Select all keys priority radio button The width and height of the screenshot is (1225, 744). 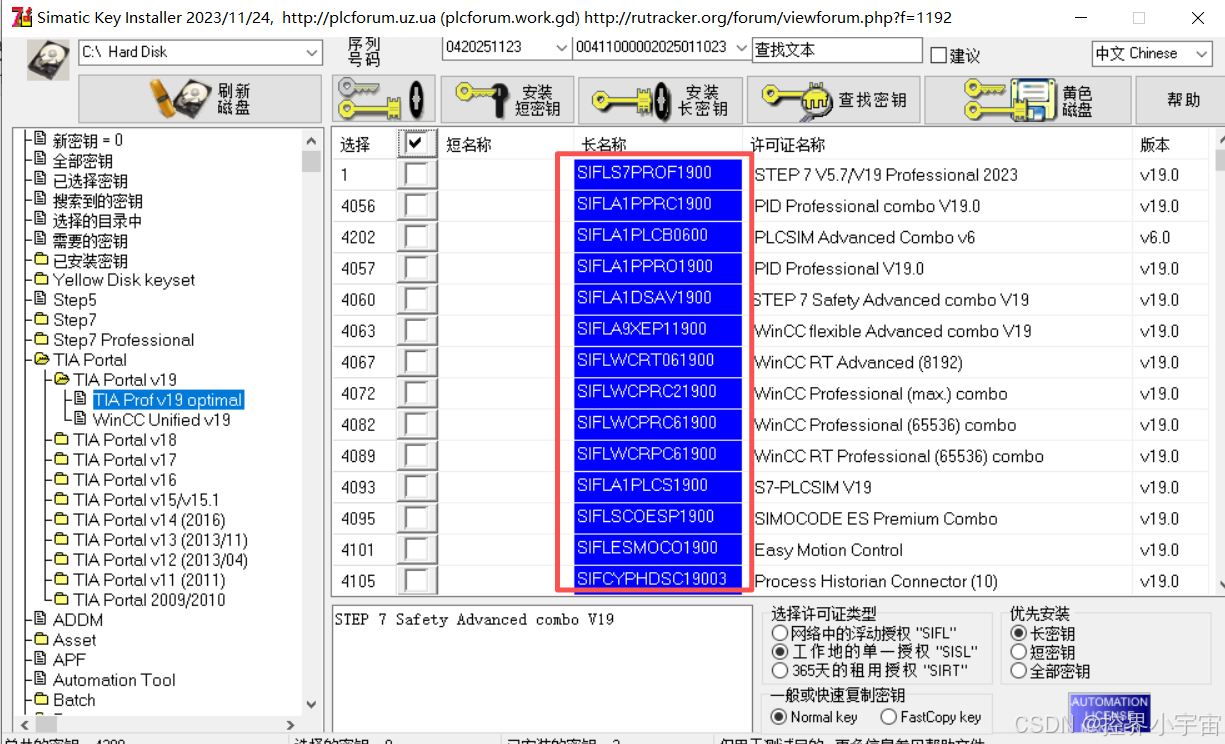(1018, 671)
